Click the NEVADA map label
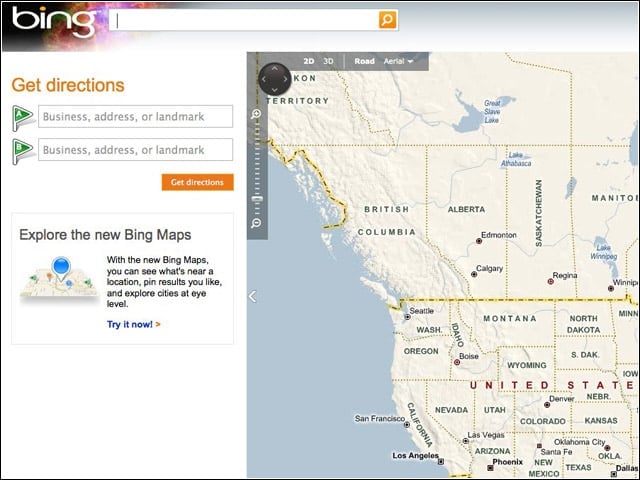This screenshot has height=480, width=640. [x=451, y=410]
